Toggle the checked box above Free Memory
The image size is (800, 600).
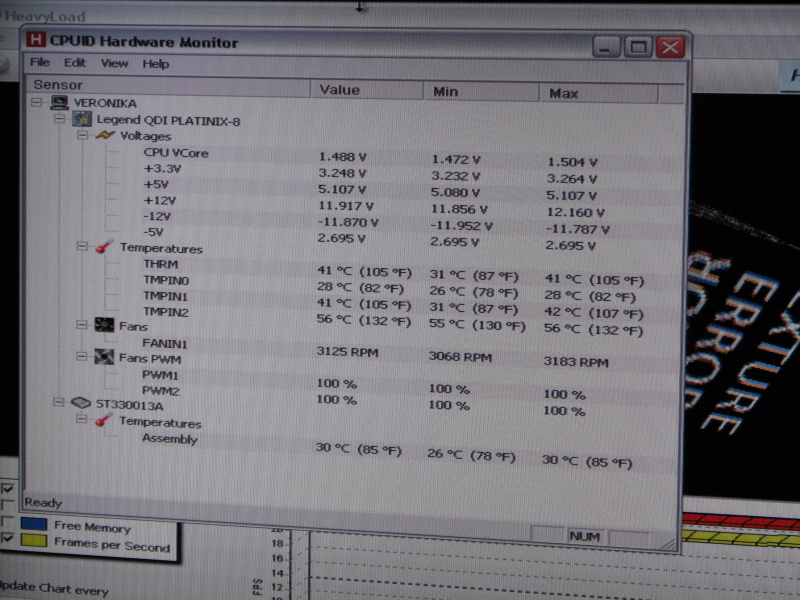(x=7, y=489)
